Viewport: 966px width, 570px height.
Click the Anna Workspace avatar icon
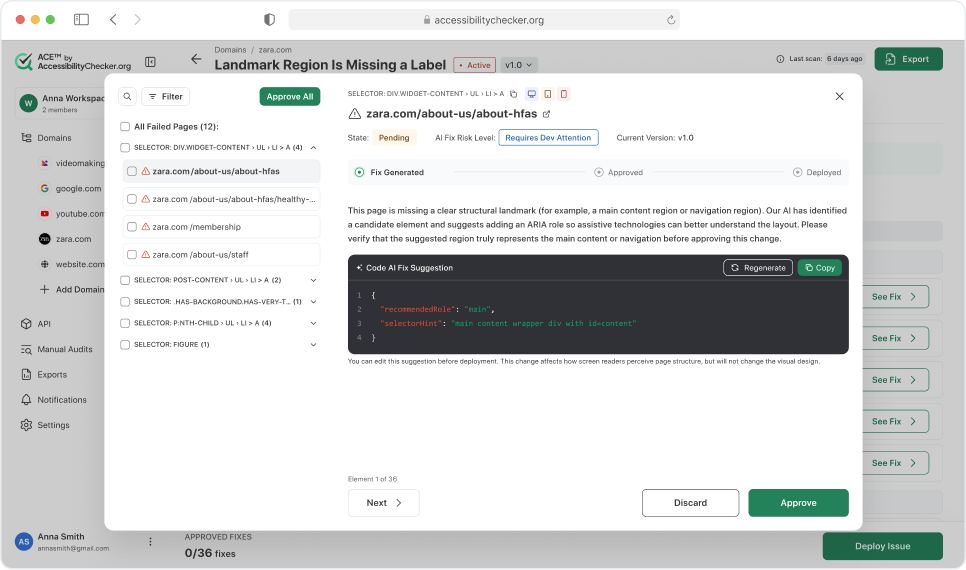pos(28,103)
